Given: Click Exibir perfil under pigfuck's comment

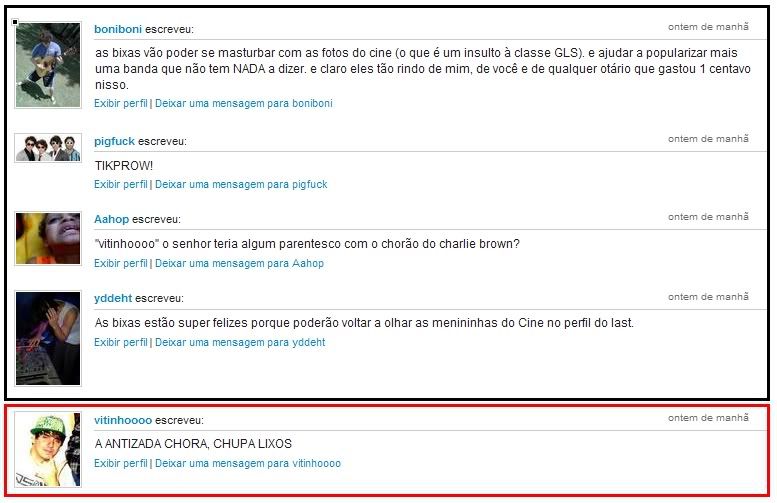Looking at the screenshot, I should (121, 184).
